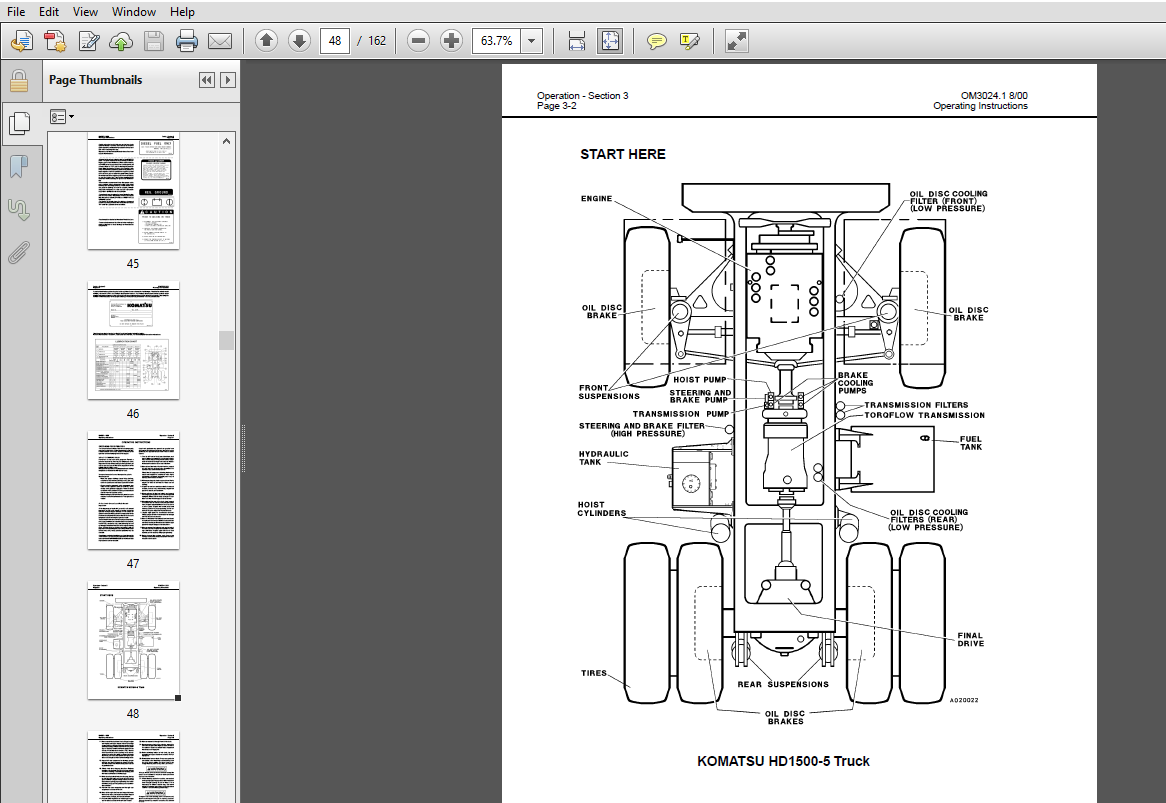The height and width of the screenshot is (803, 1166).
Task: Collapse panel with the double-left arrow button
Action: tap(207, 80)
